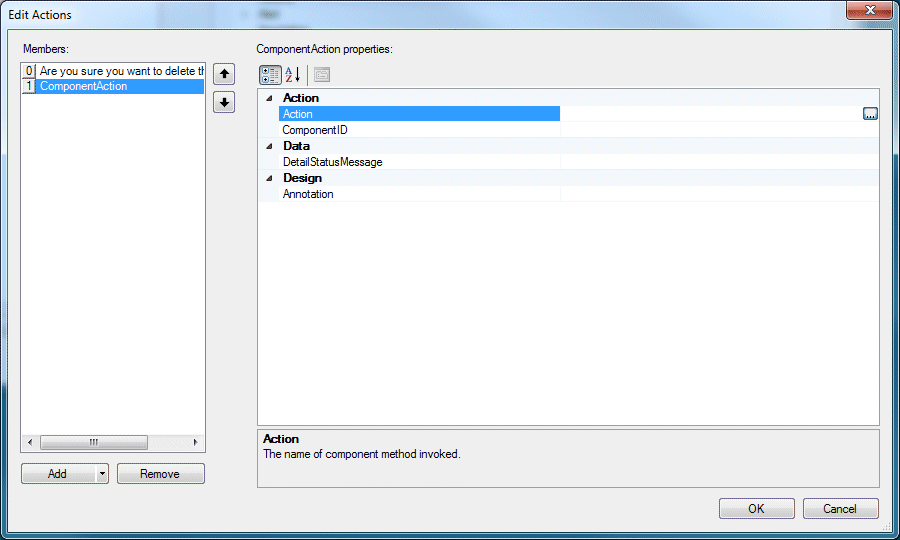The image size is (900, 540).
Task: Click the Add button
Action: pyautogui.click(x=58, y=474)
